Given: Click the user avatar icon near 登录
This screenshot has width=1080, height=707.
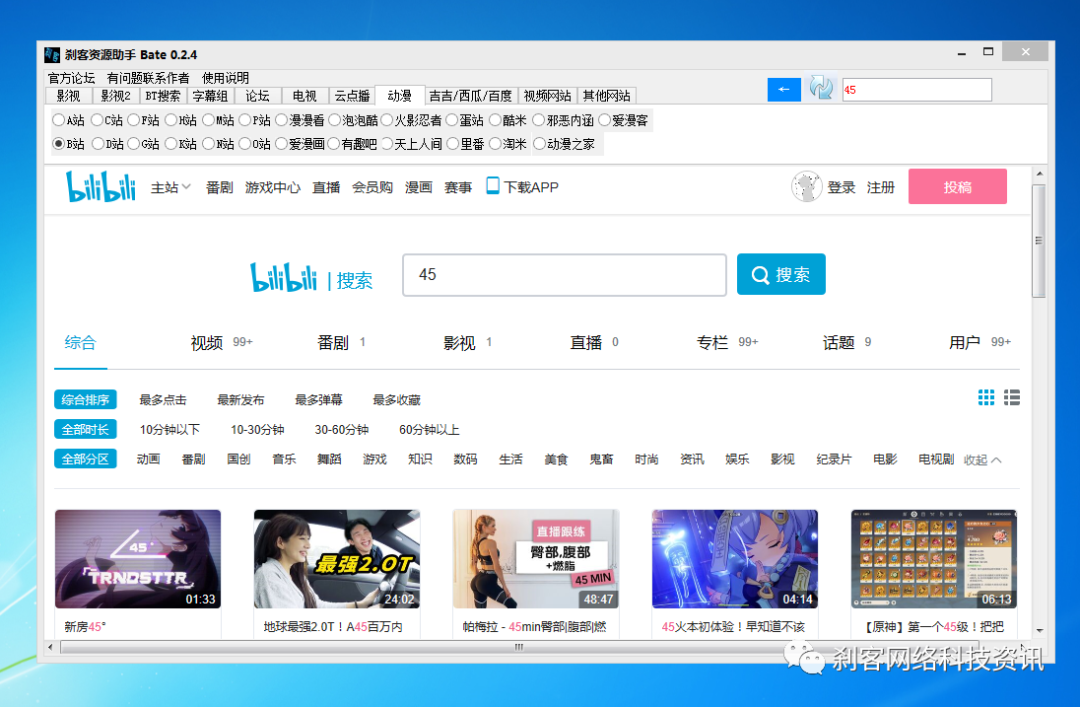Looking at the screenshot, I should (807, 186).
